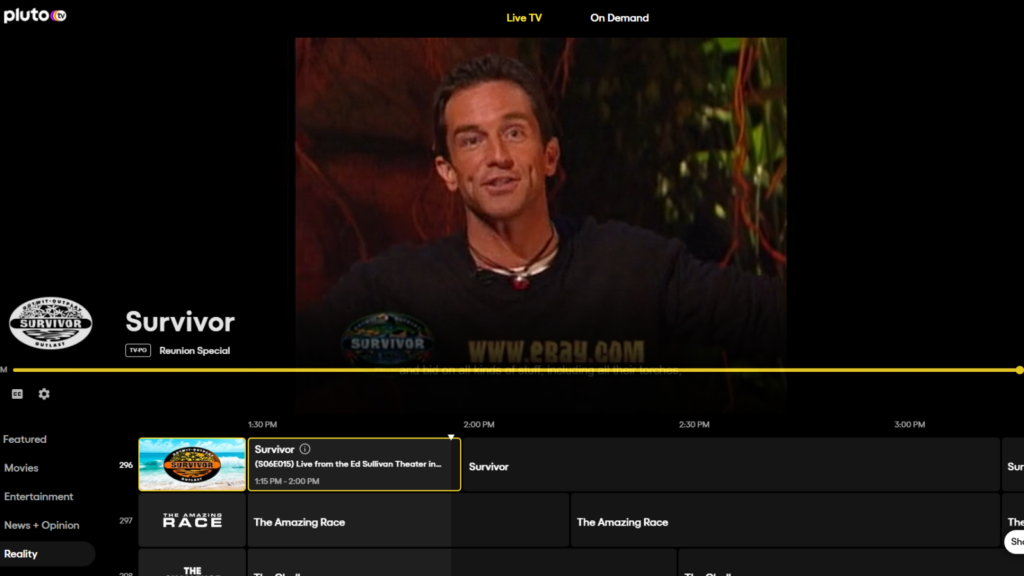Click the 2:30 PM time label
Image resolution: width=1024 pixels, height=576 pixels.
tap(694, 424)
